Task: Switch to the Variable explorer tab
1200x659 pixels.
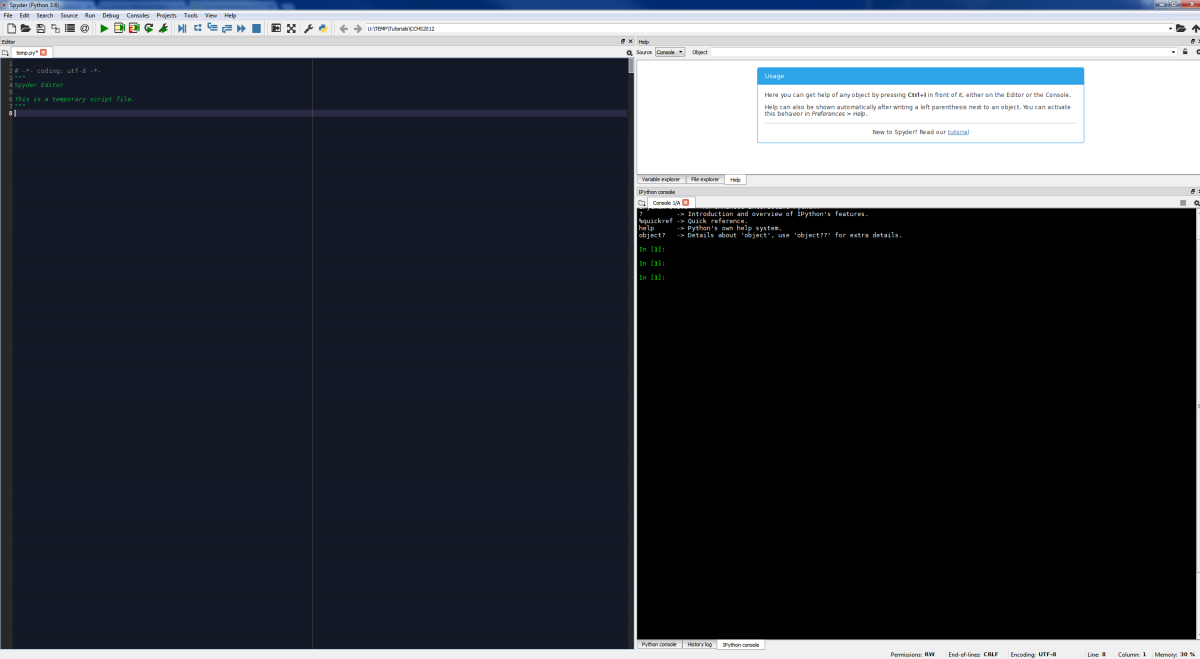Action: [661, 179]
